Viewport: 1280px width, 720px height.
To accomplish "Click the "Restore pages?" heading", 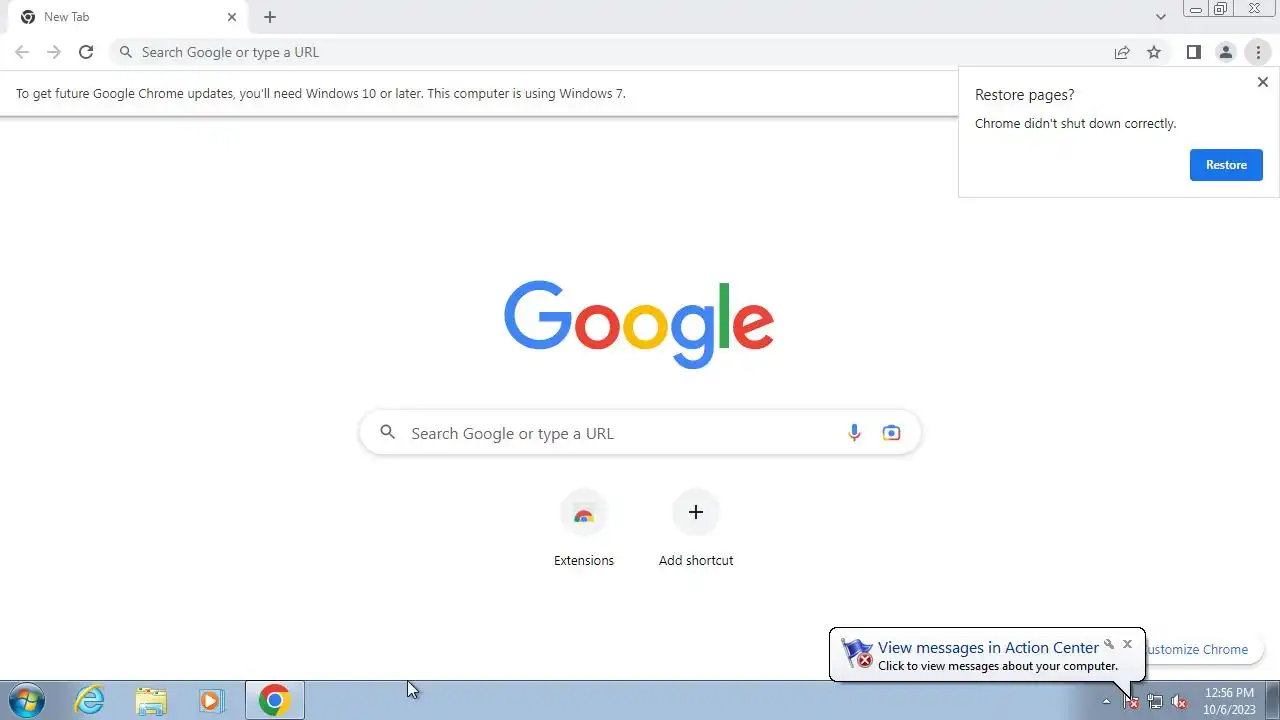I will click(1024, 95).
